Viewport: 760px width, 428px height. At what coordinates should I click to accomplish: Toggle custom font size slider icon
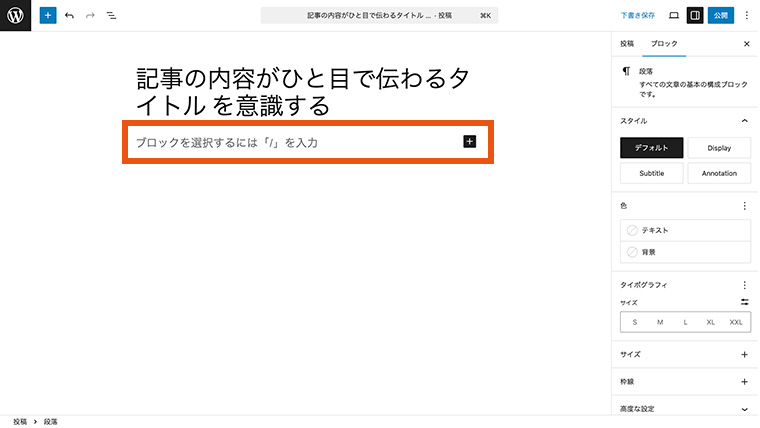click(744, 302)
